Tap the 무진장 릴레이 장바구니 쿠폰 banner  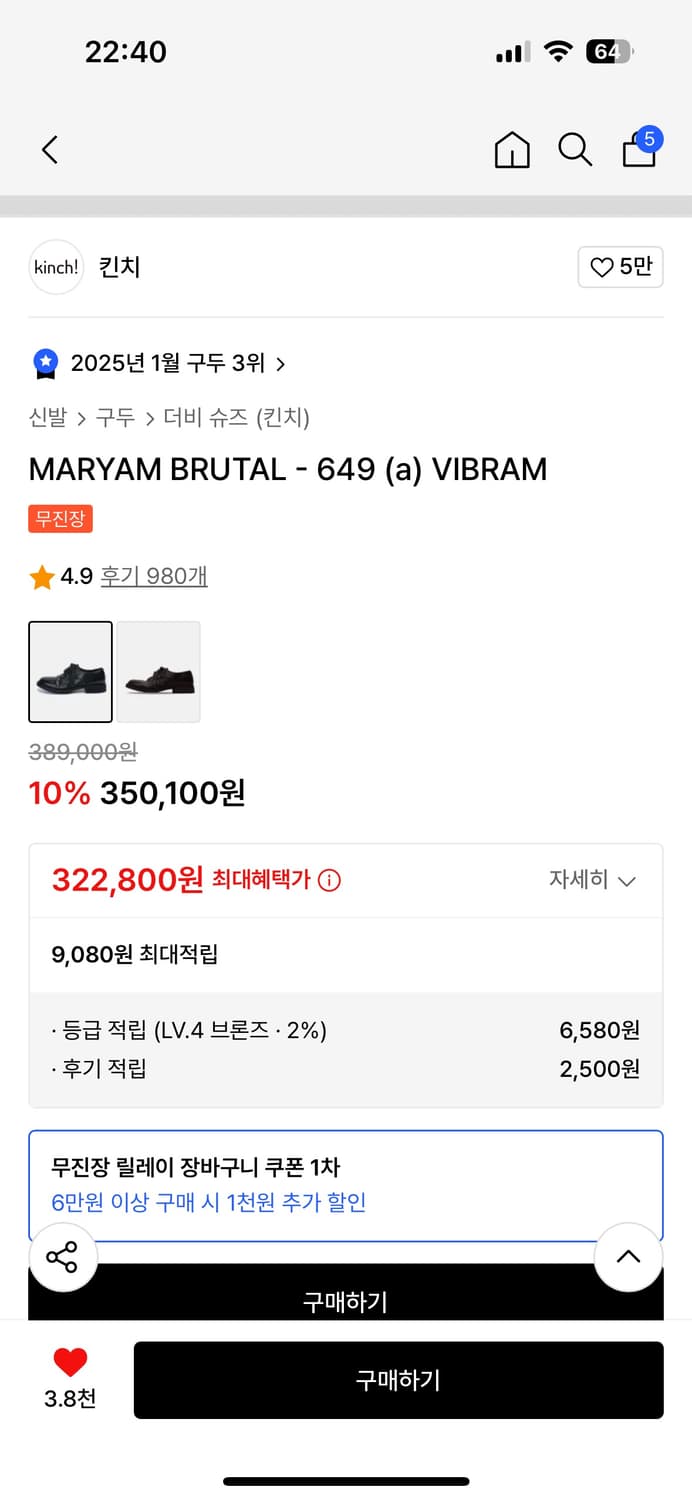345,1184
